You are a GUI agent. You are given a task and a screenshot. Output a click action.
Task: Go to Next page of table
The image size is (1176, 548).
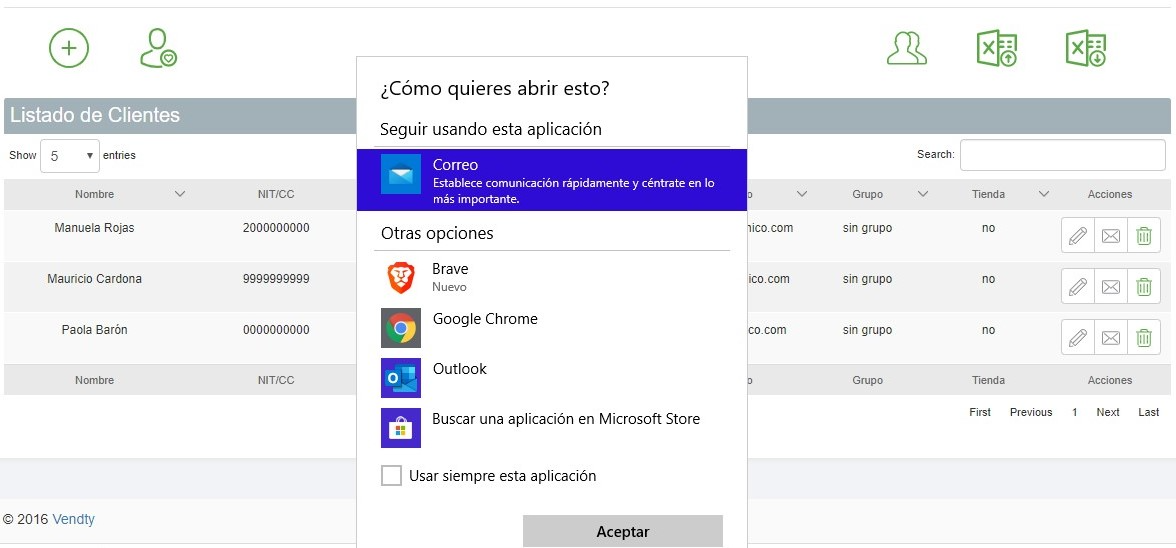(1108, 412)
